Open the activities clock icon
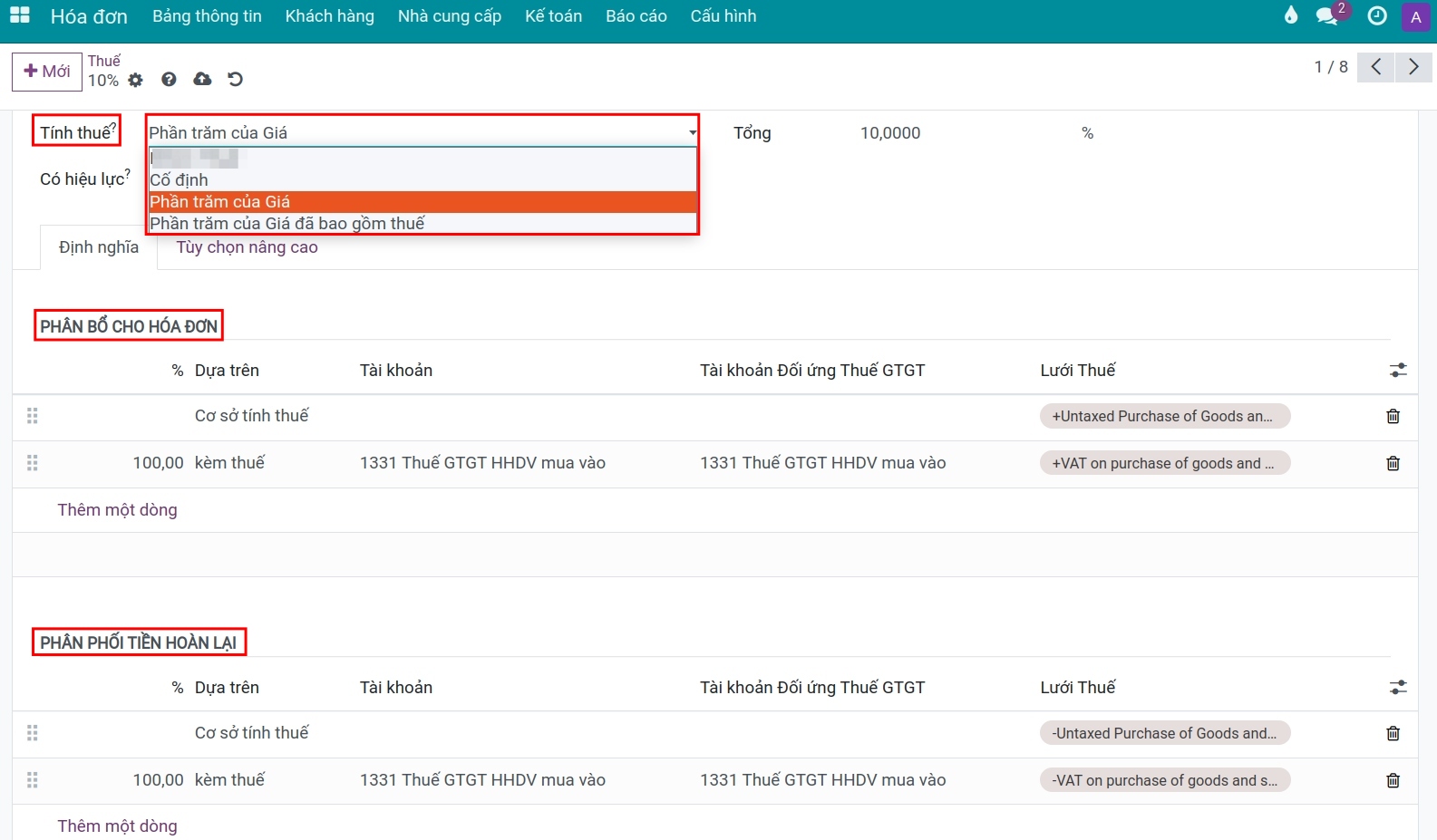Viewport: 1437px width, 840px height. coord(1376,16)
